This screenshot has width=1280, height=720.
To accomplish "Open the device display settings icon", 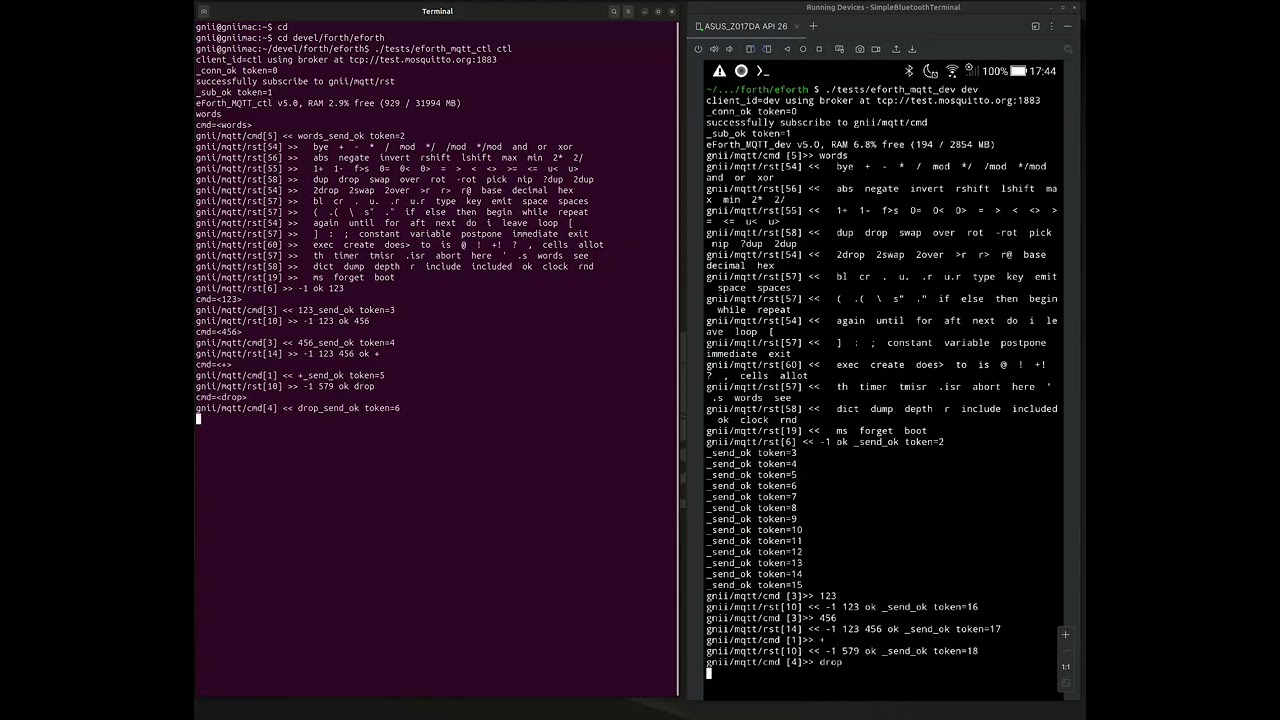I will pyautogui.click(x=839, y=49).
